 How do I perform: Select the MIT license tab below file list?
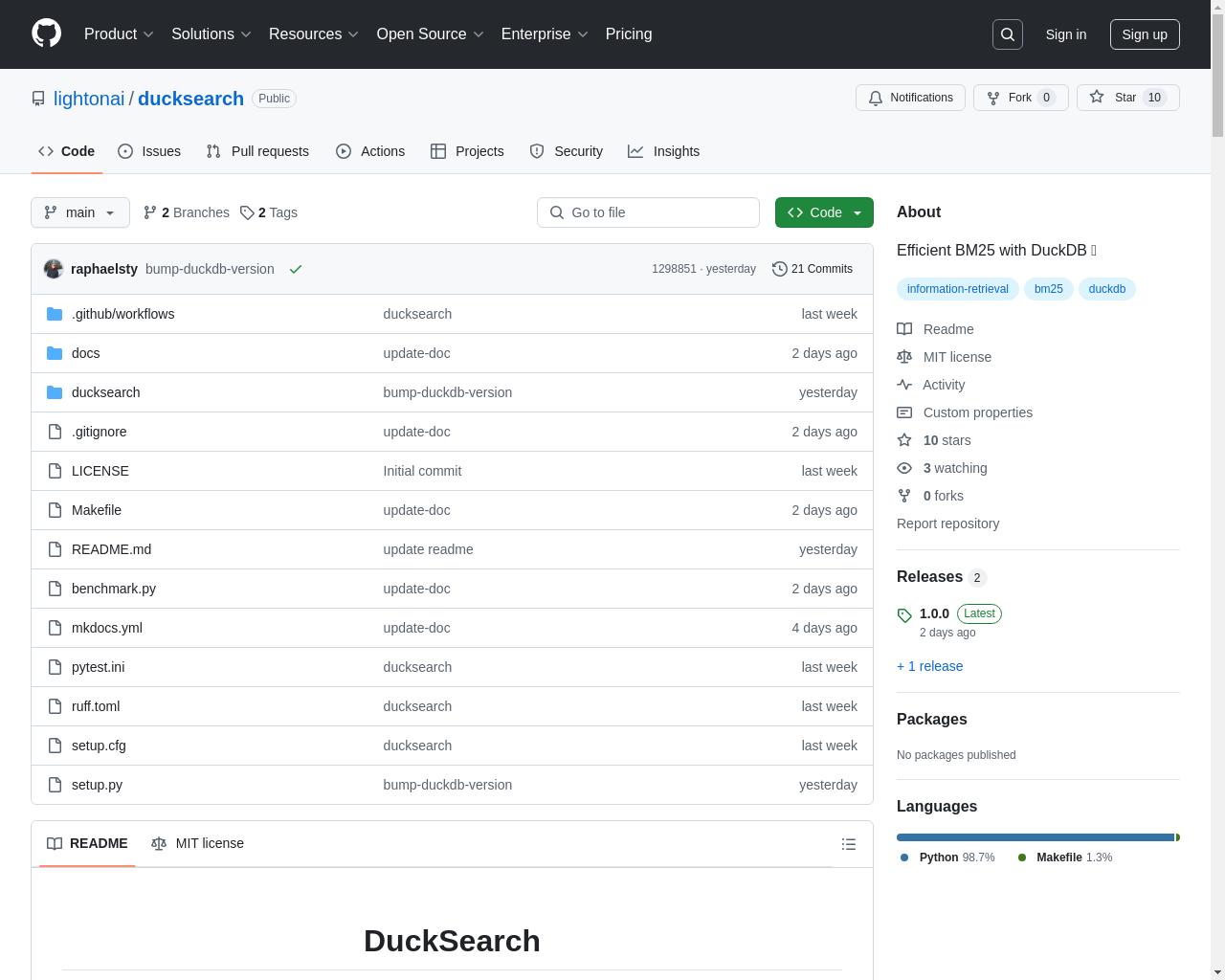197,843
